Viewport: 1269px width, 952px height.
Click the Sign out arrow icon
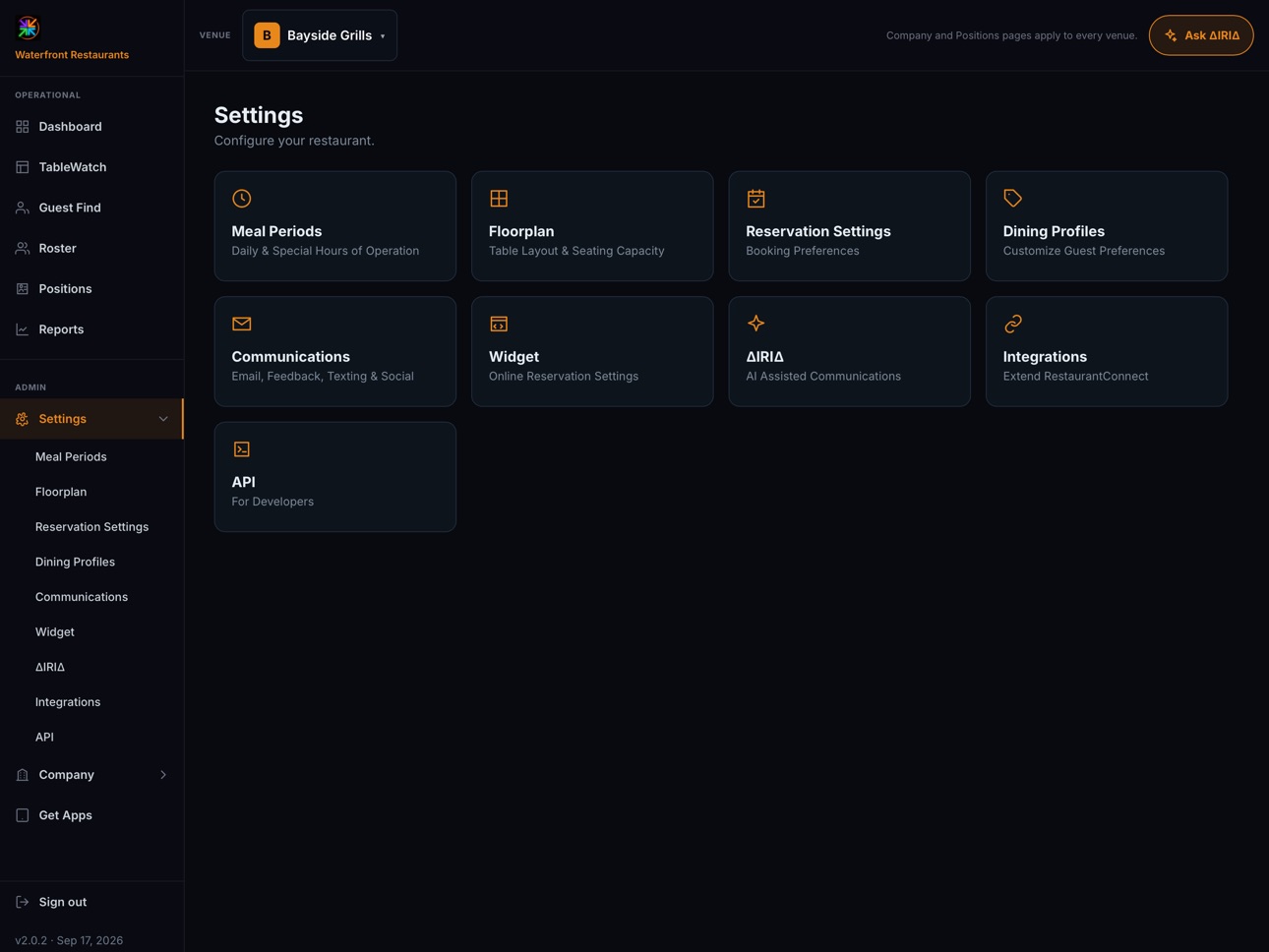[23, 902]
